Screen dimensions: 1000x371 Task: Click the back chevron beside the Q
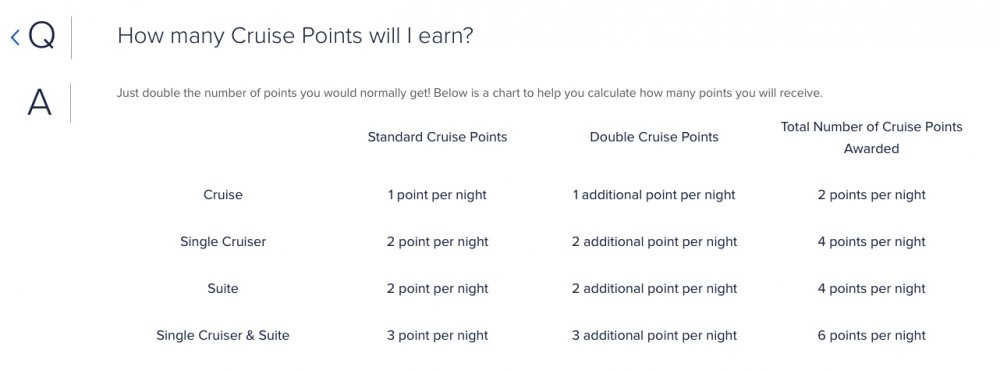click(15, 37)
